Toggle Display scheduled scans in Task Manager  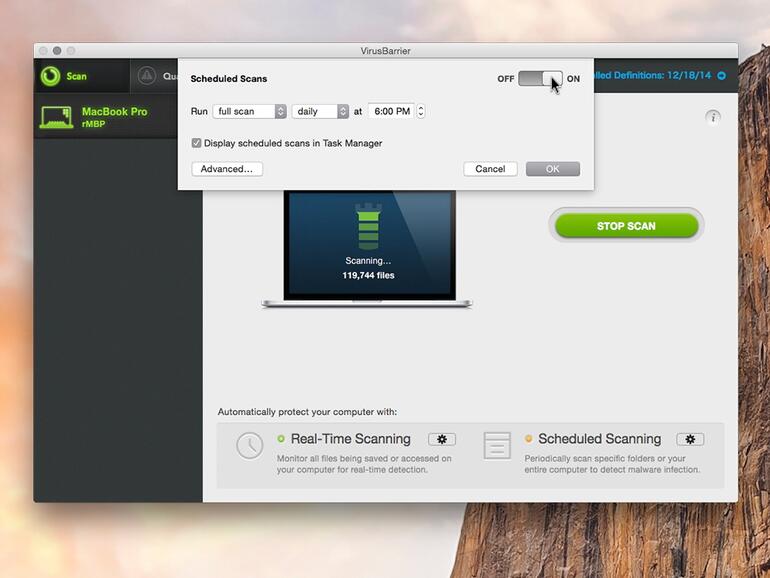[x=196, y=143]
